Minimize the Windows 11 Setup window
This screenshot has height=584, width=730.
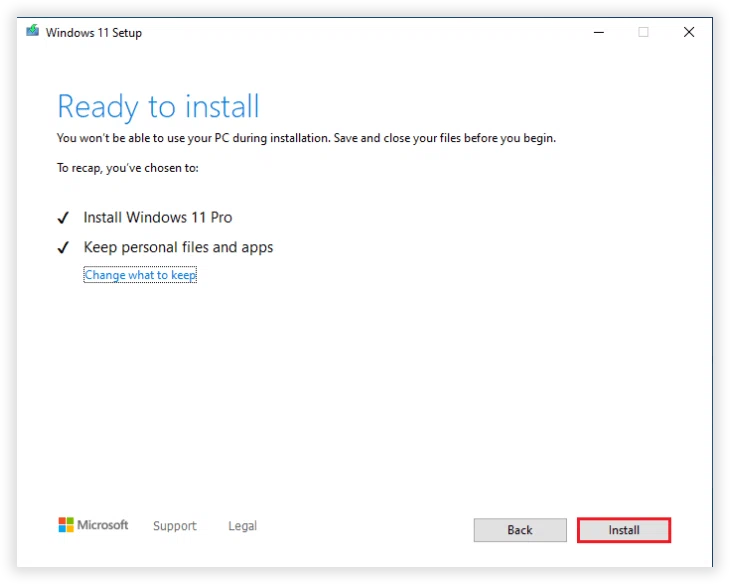coord(599,32)
